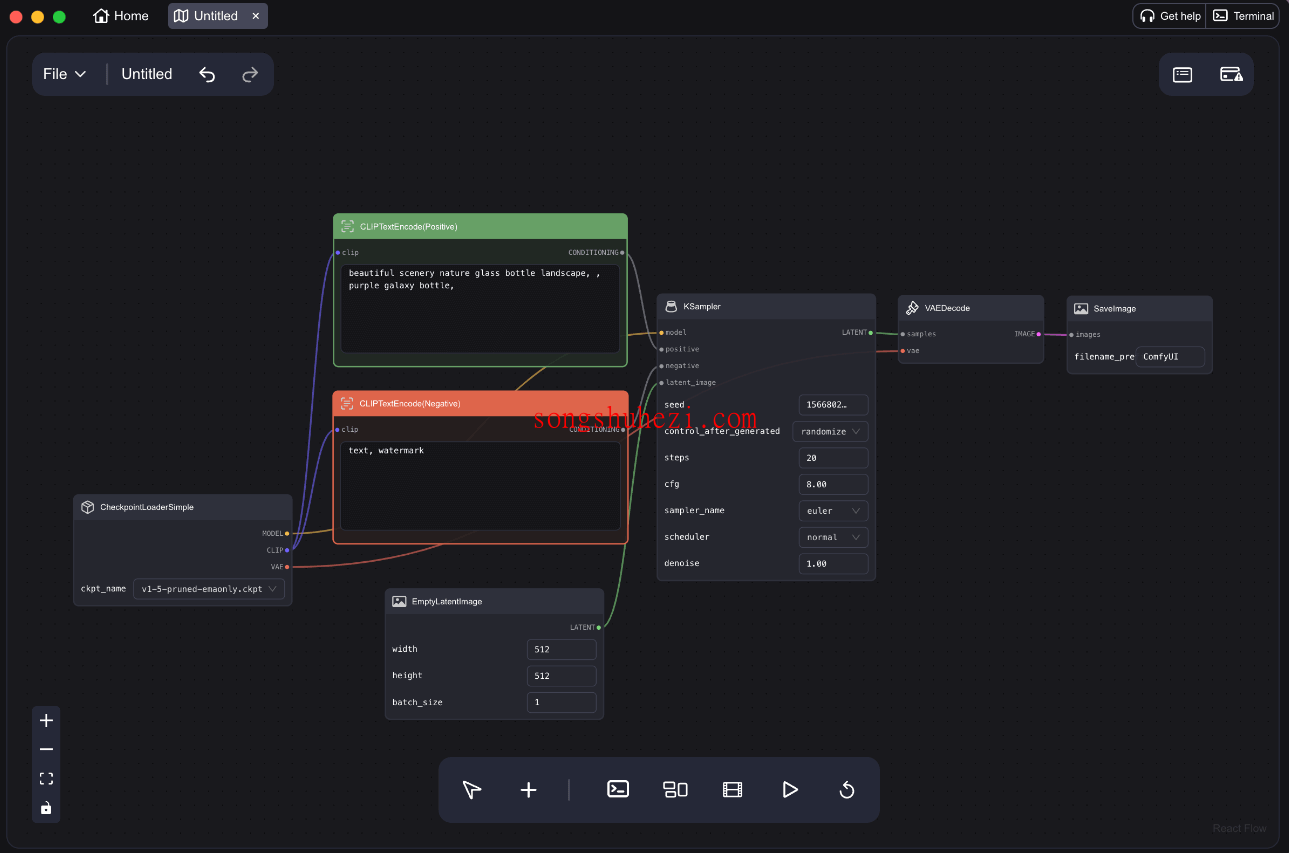
Task: Click the VAE output port on CheckpointLoaderSimple
Action: (x=287, y=567)
